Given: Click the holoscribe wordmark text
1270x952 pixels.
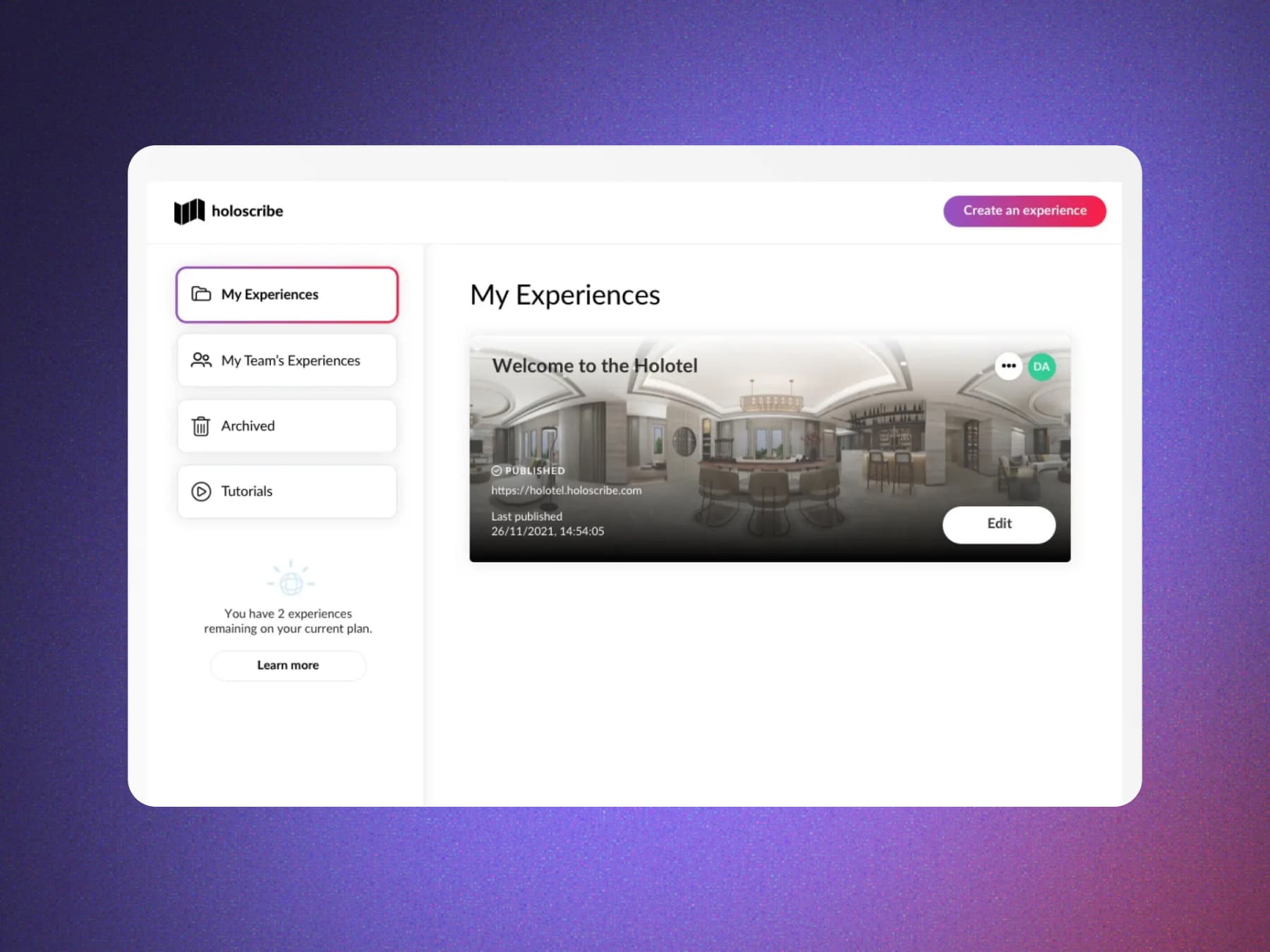Looking at the screenshot, I should [x=247, y=211].
